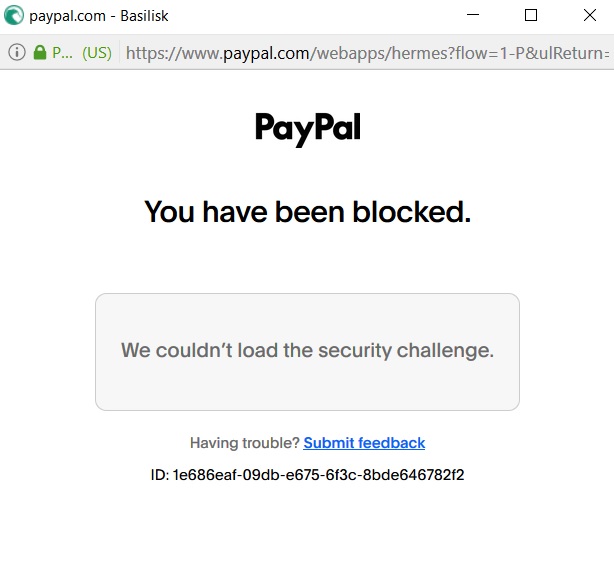Click the "paypal.com - Basilisk" window title
The width and height of the screenshot is (614, 572).
[99, 16]
